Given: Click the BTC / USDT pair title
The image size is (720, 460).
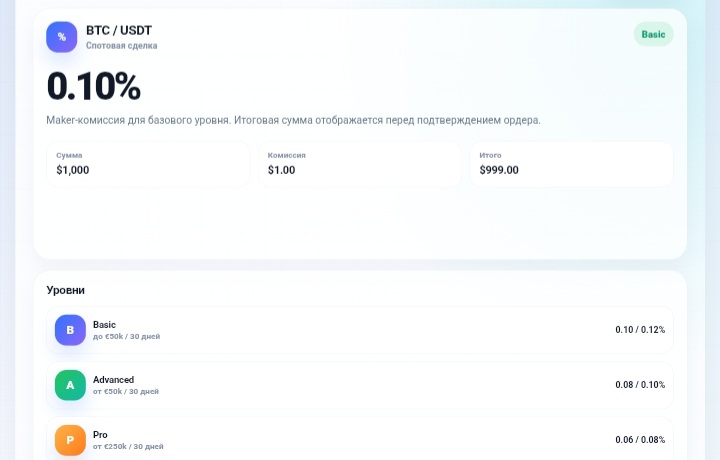Looking at the screenshot, I should tap(119, 30).
